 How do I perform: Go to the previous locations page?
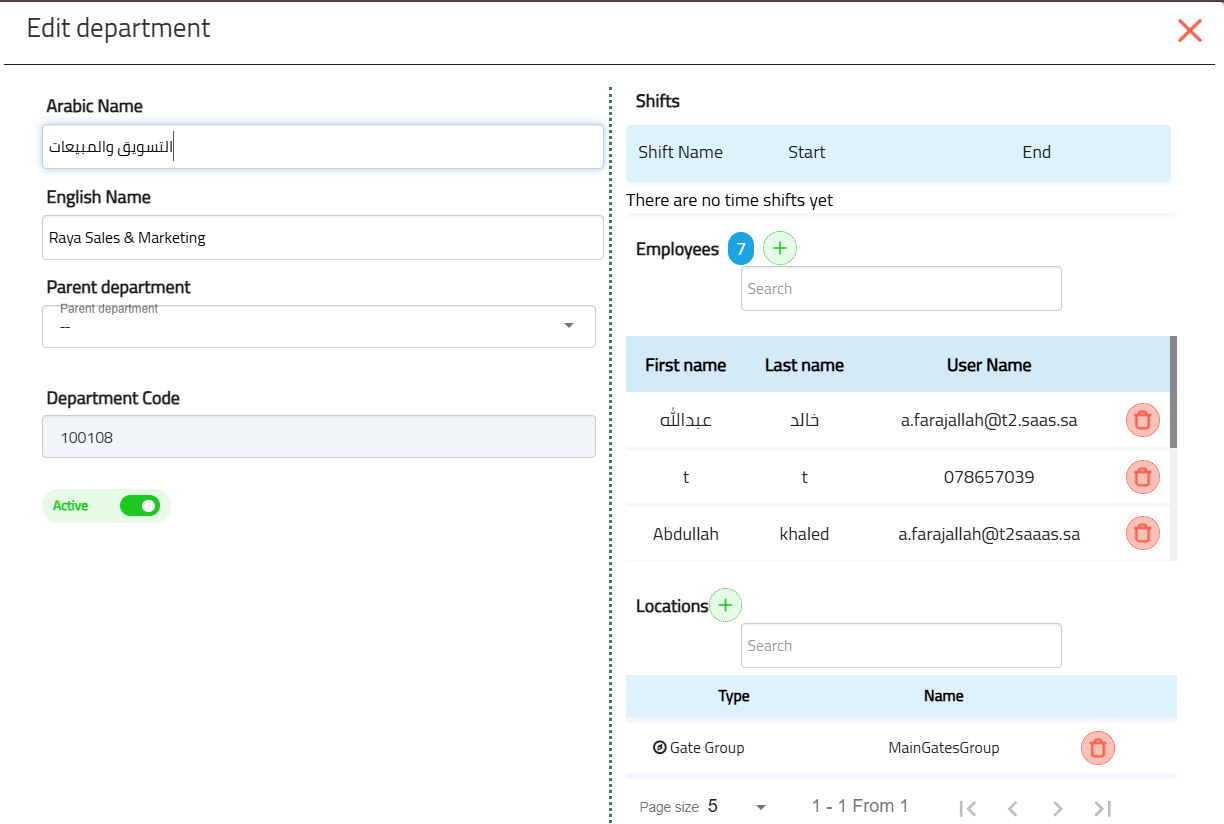1012,808
